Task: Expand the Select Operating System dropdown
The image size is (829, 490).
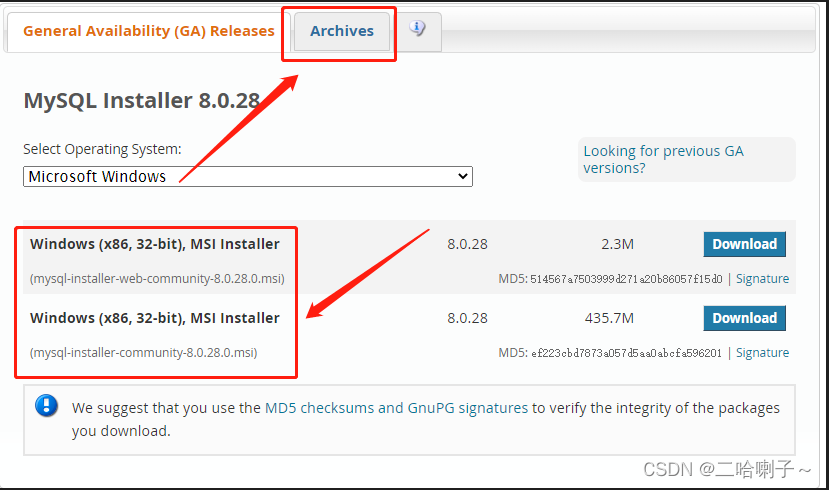Action: (247, 177)
